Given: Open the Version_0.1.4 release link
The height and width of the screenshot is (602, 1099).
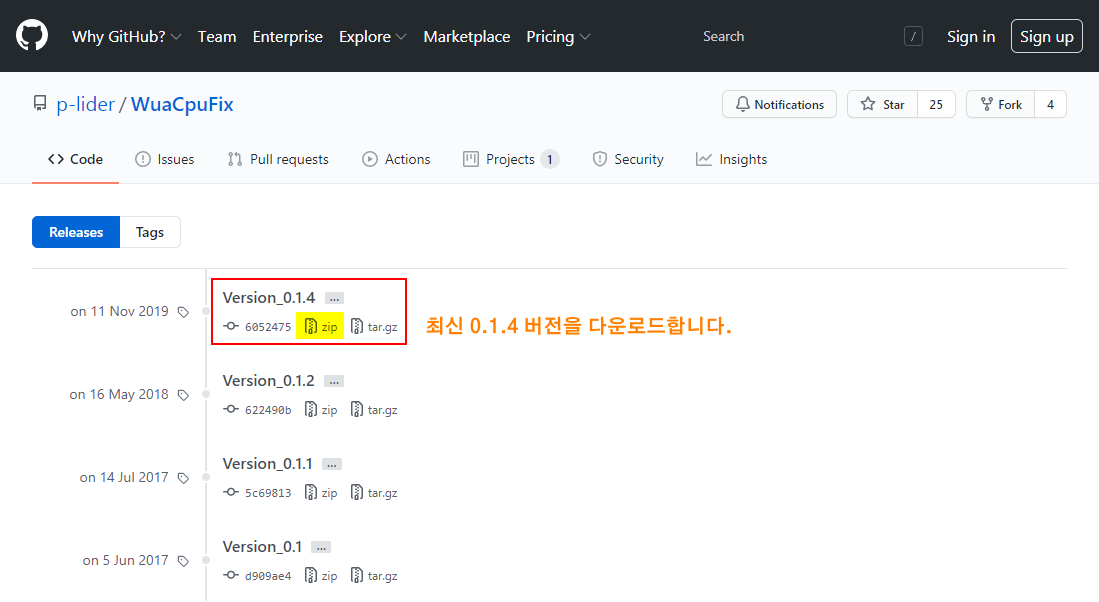Looking at the screenshot, I should (269, 298).
